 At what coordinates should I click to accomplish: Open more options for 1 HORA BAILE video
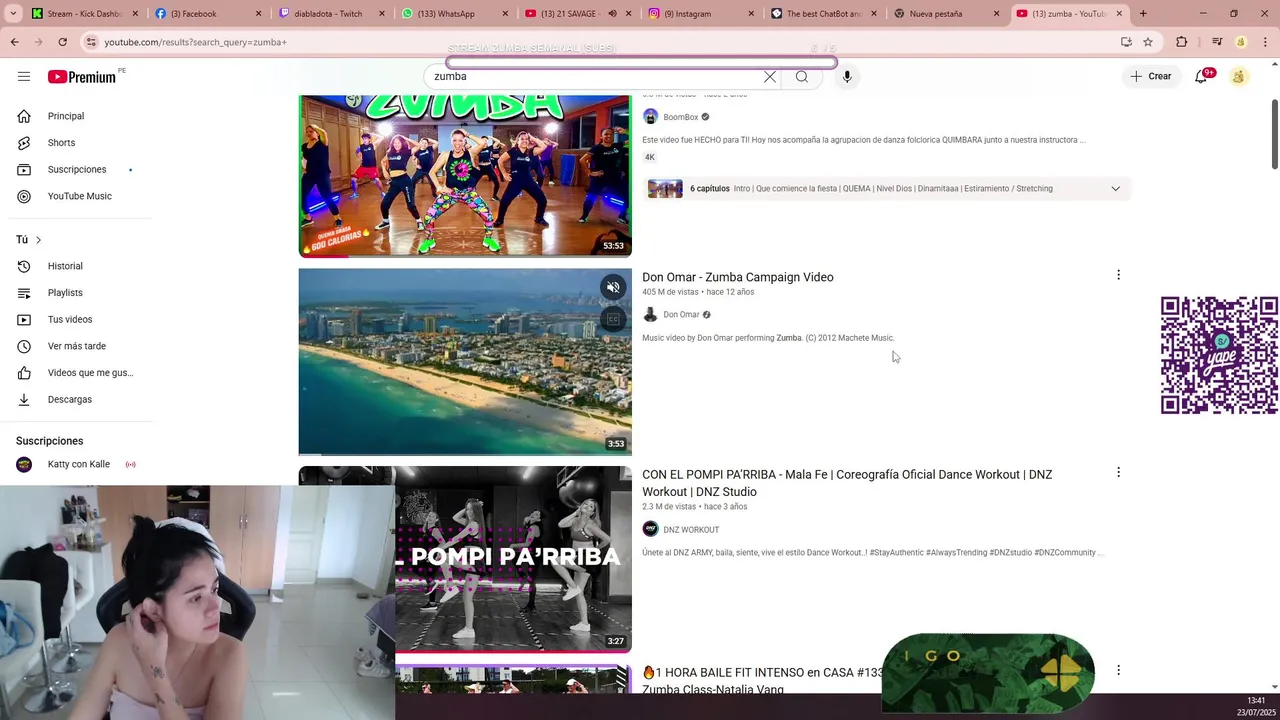1118,670
